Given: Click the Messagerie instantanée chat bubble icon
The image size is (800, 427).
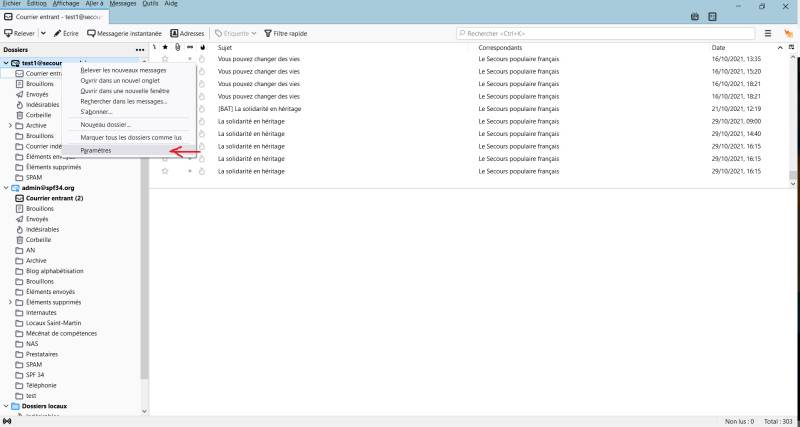Looking at the screenshot, I should pyautogui.click(x=91, y=33).
